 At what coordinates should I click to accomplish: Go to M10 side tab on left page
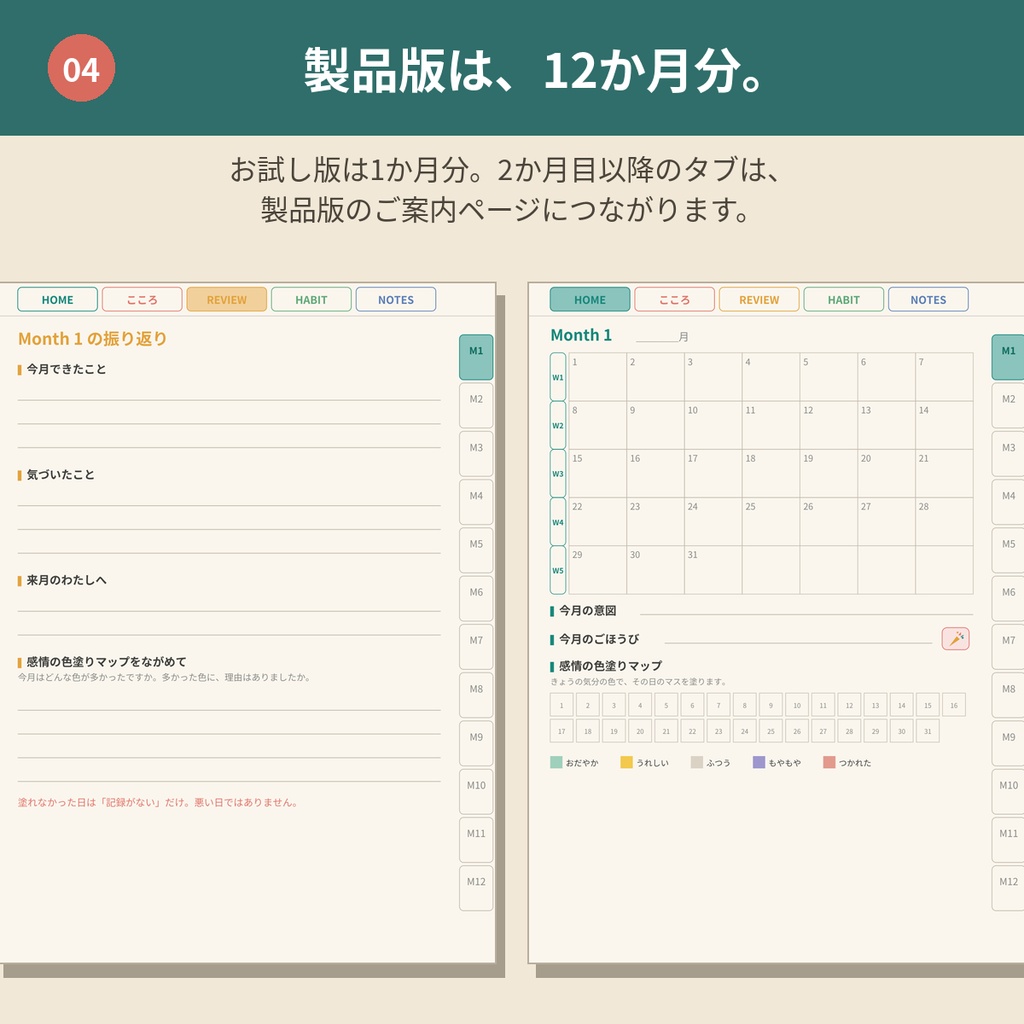click(476, 792)
